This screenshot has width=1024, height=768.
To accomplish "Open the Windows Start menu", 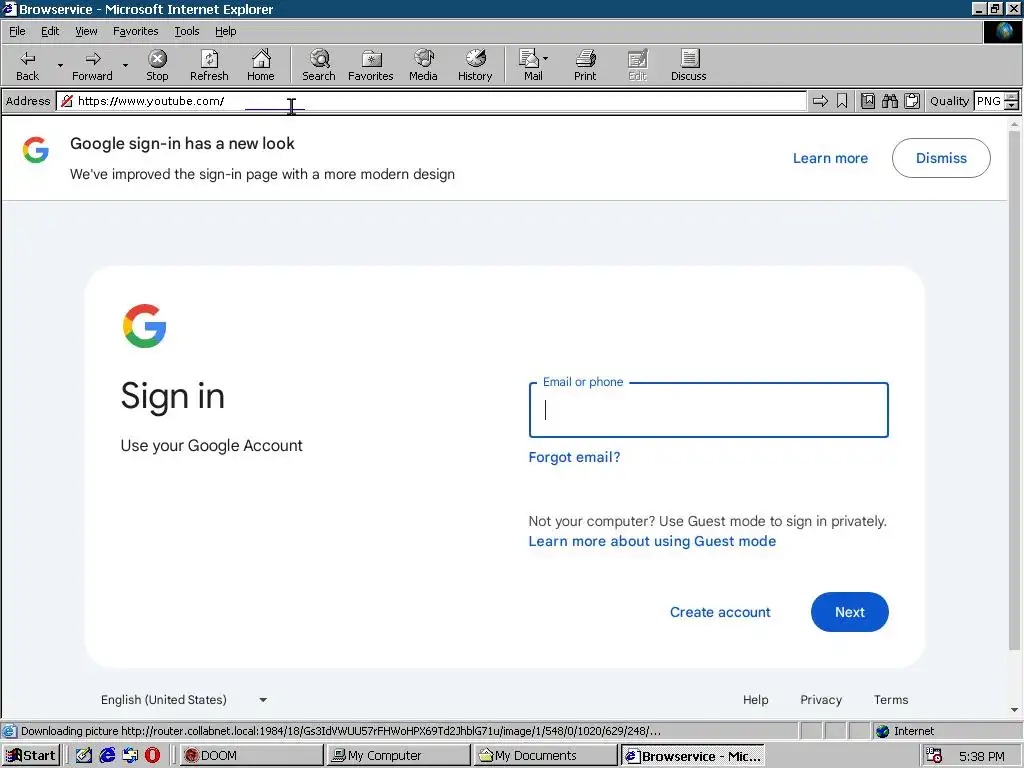I will (x=31, y=756).
